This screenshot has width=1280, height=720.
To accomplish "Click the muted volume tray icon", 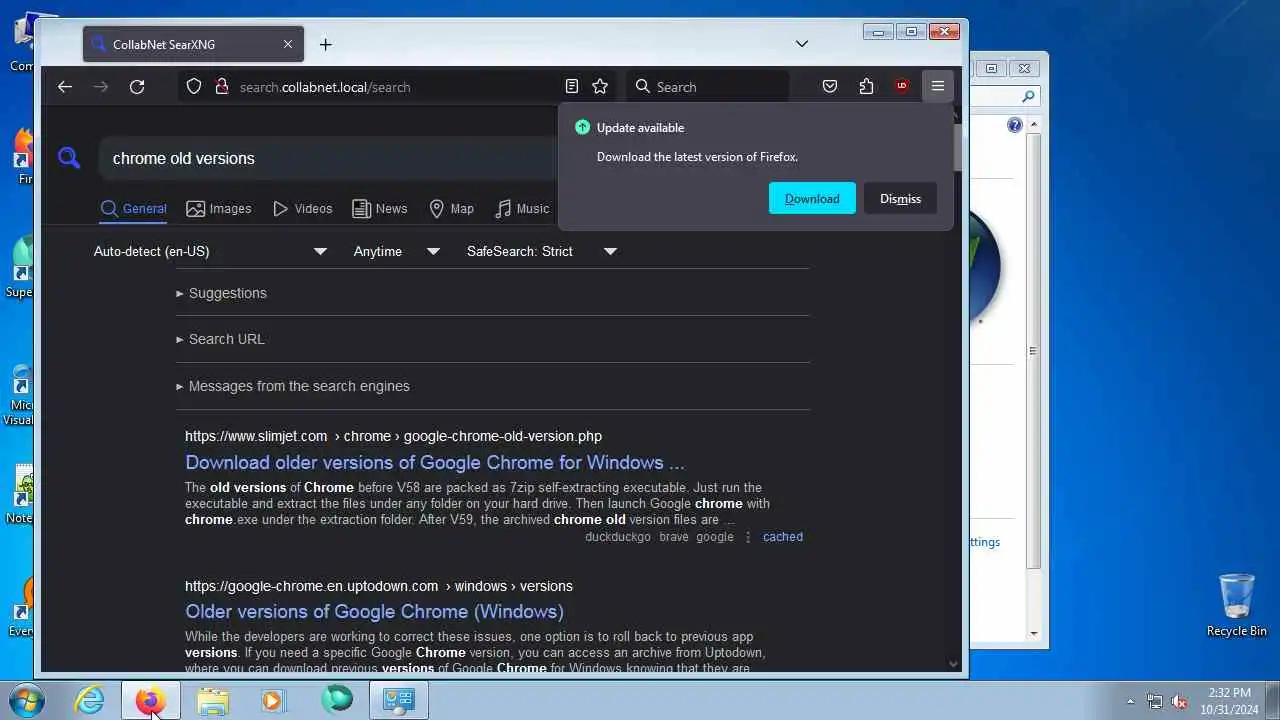I will tap(1179, 702).
